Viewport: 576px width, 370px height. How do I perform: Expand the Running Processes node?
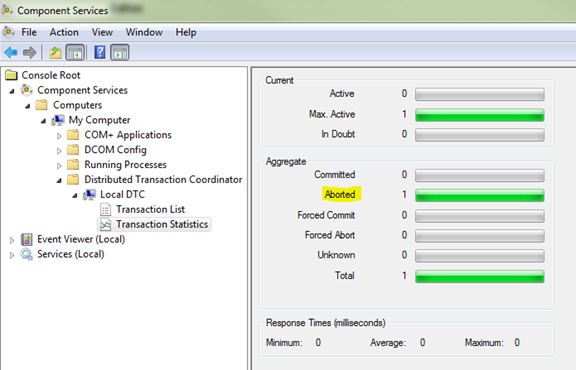pyautogui.click(x=59, y=165)
